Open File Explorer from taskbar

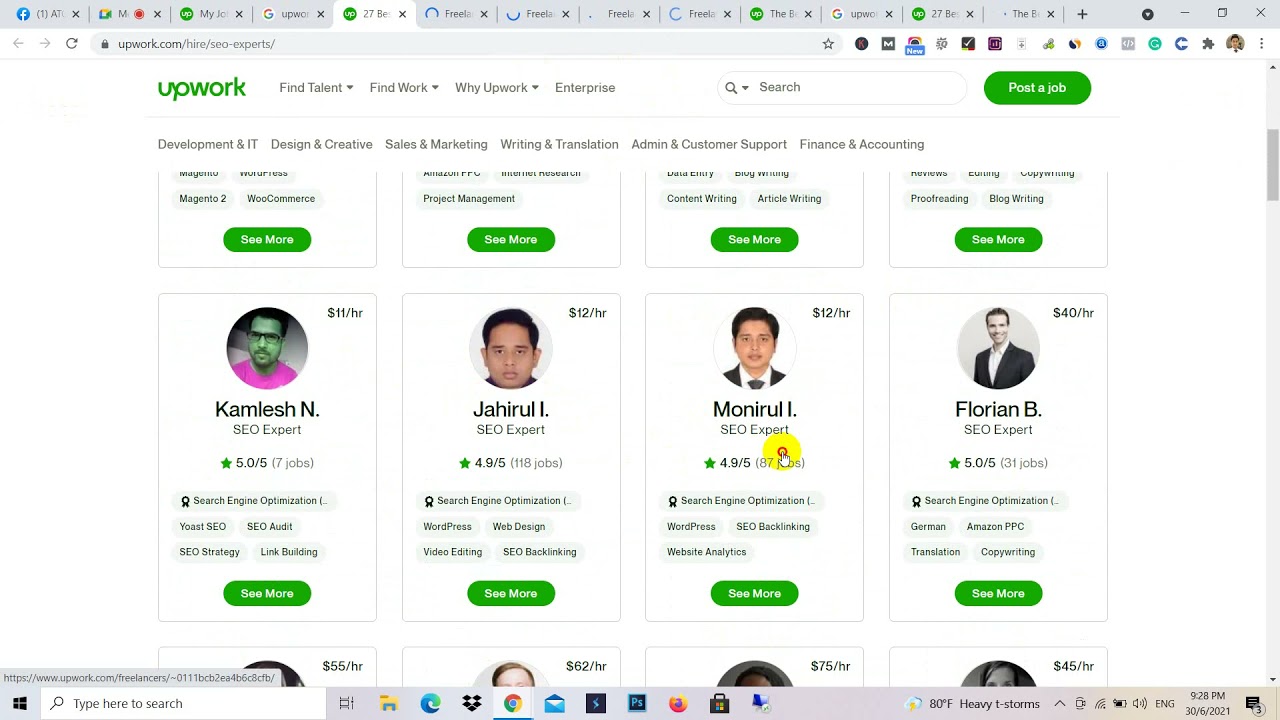pos(388,704)
